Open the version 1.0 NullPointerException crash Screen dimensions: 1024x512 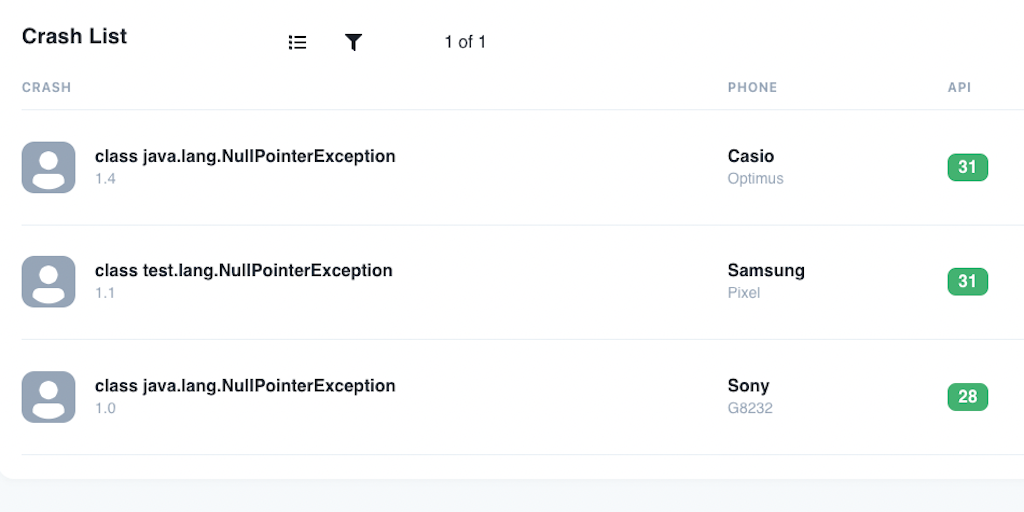[245, 385]
